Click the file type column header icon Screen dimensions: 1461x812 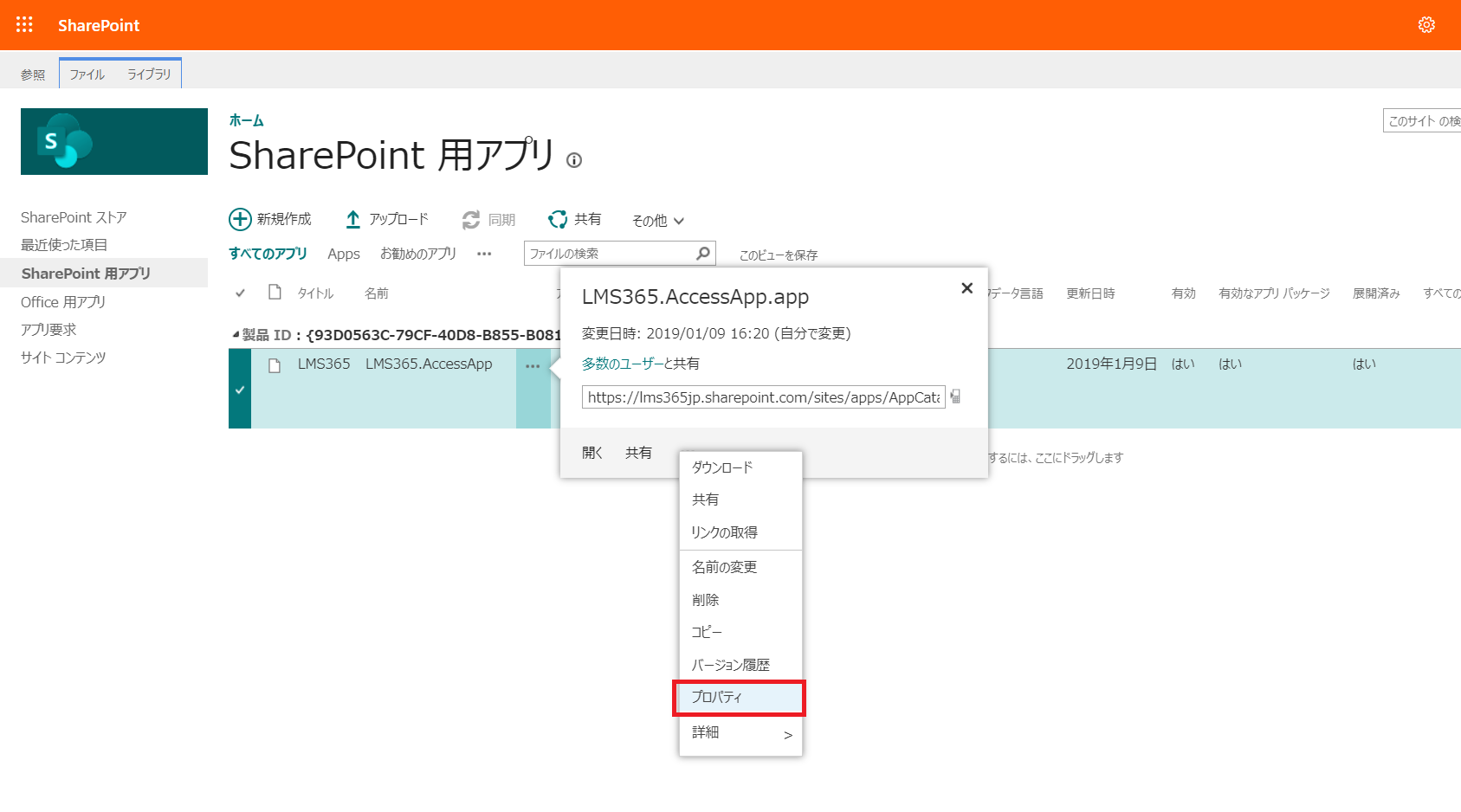point(275,292)
